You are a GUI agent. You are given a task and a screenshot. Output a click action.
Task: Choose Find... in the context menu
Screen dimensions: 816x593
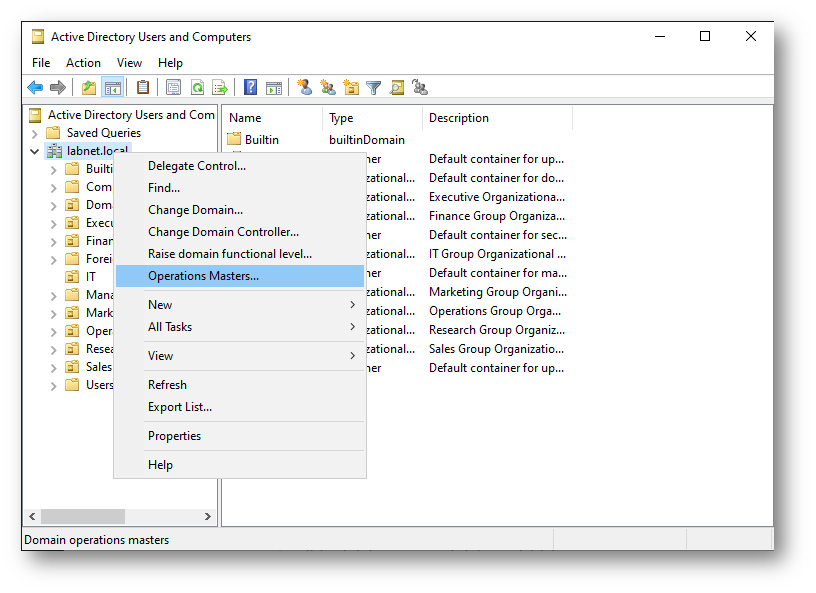tap(240, 188)
